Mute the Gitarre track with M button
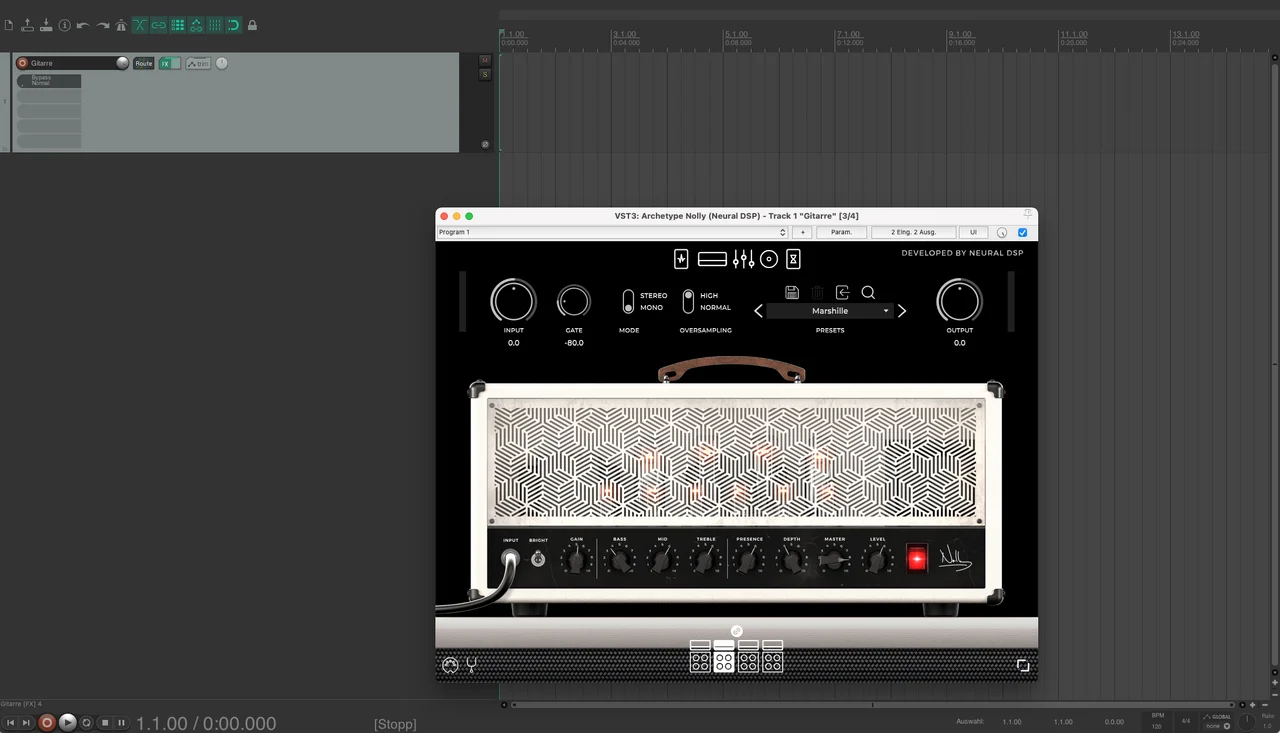This screenshot has width=1280, height=733. click(485, 60)
